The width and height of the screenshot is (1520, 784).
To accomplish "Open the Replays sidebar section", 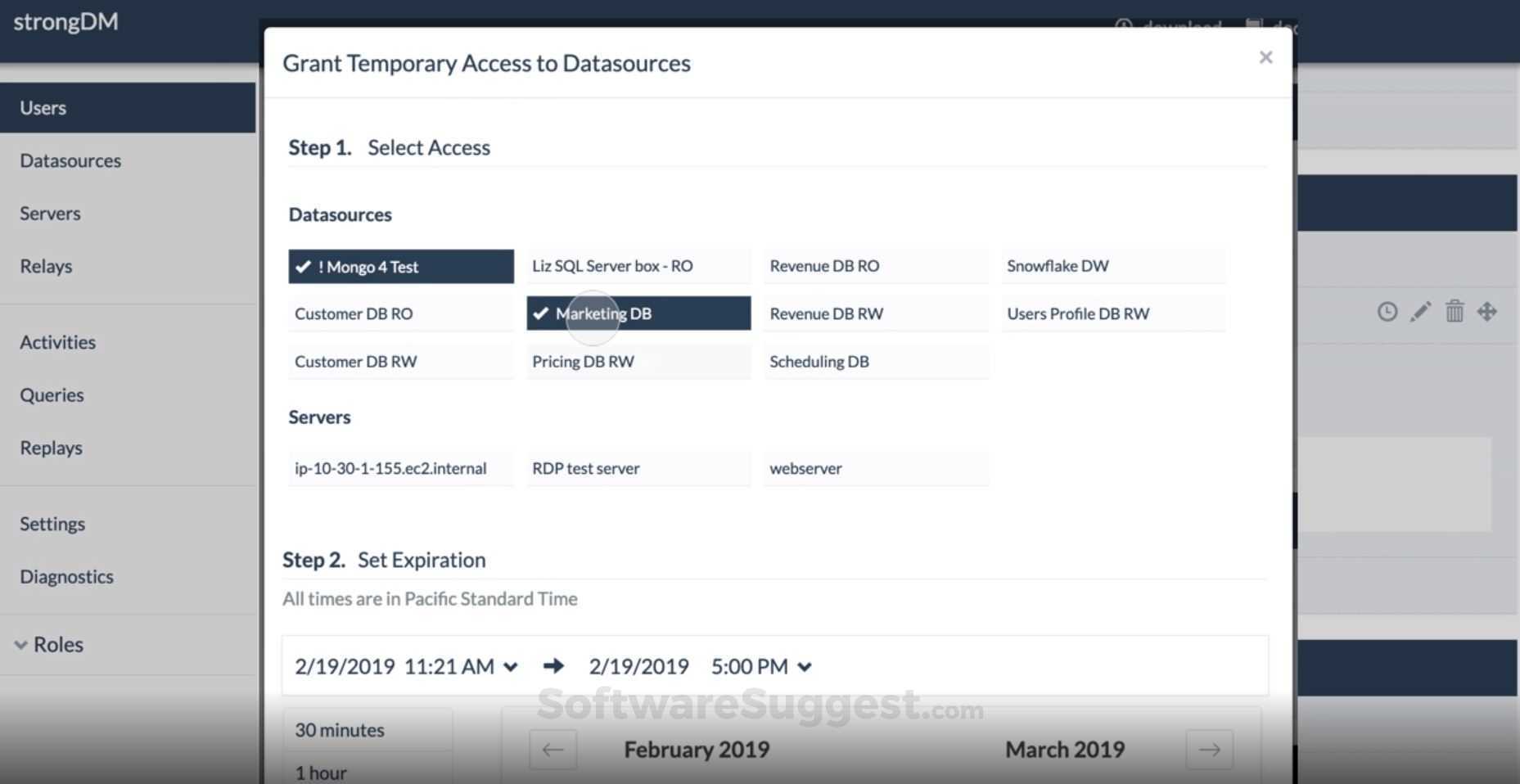I will pyautogui.click(x=51, y=448).
